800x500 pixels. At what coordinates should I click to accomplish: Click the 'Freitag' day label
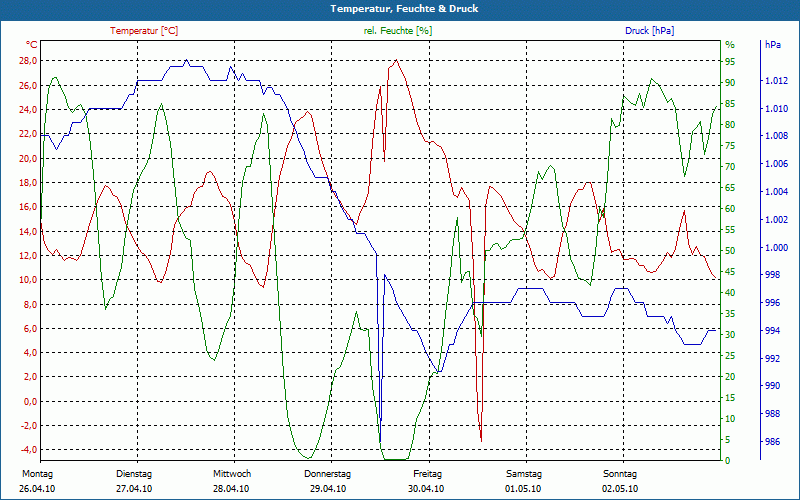pyautogui.click(x=428, y=474)
